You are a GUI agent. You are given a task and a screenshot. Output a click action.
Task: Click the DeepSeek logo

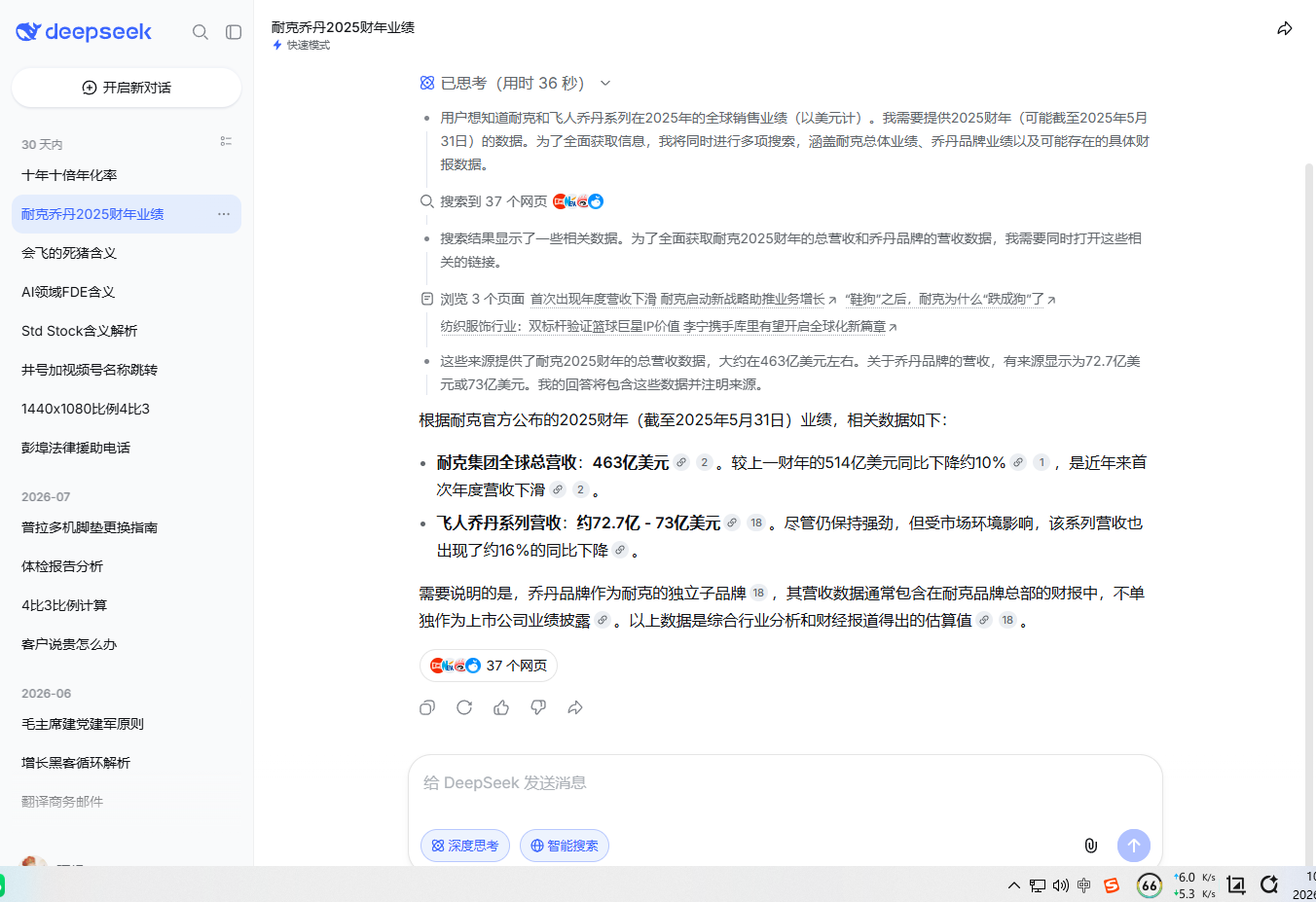pyautogui.click(x=84, y=32)
